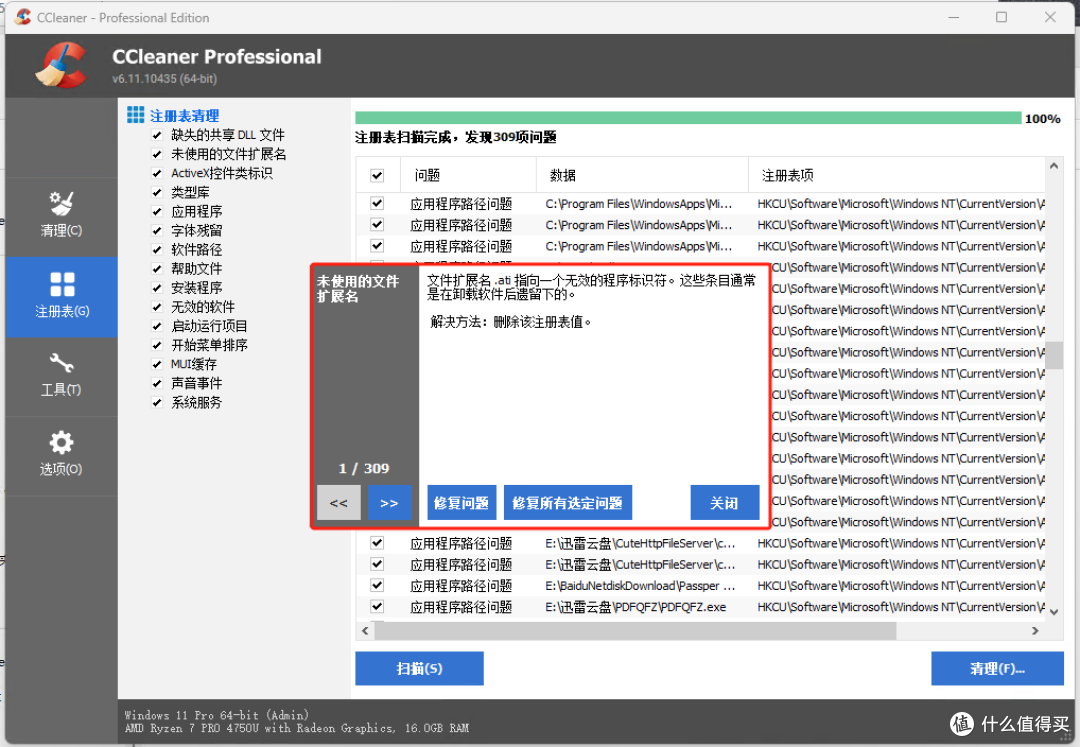Click the horizontal scrollbar thumb
This screenshot has height=747, width=1080.
[x=635, y=631]
